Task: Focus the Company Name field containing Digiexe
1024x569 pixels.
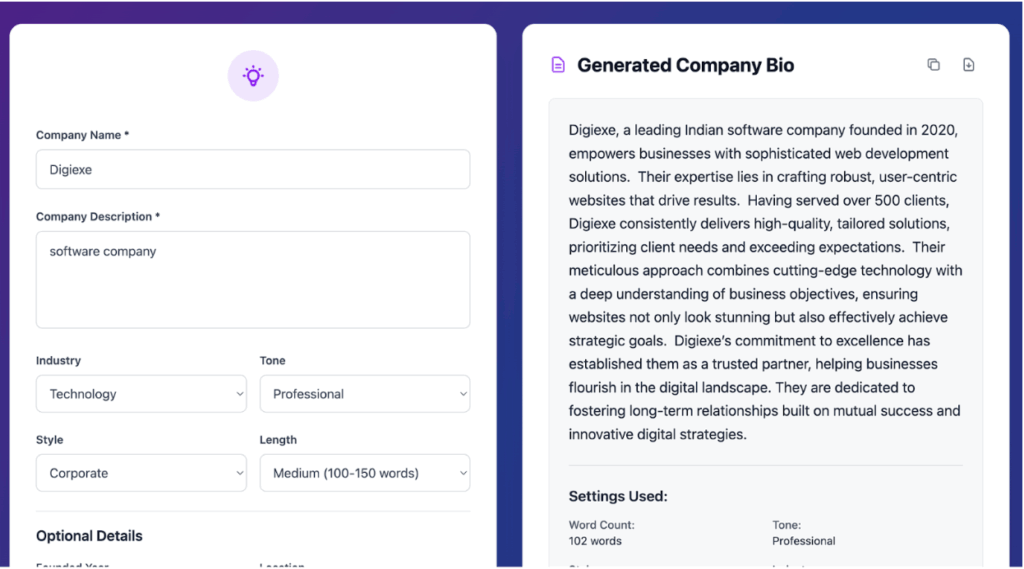Action: (x=253, y=170)
